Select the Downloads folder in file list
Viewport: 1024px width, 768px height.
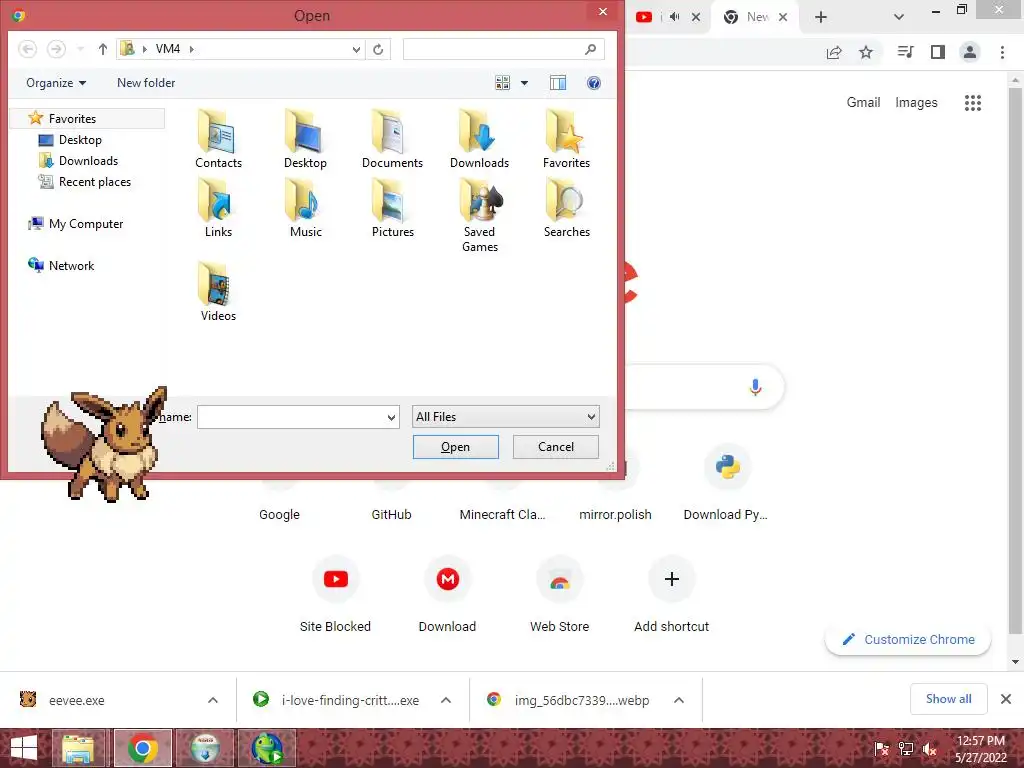479,140
